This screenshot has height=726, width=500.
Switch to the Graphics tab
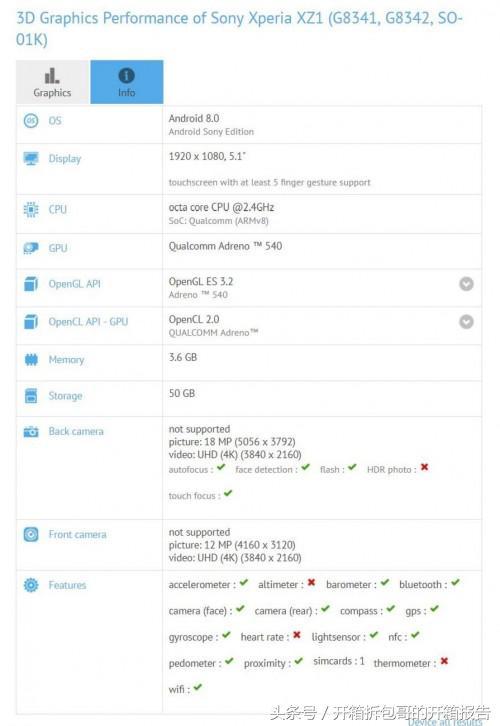pyautogui.click(x=53, y=81)
